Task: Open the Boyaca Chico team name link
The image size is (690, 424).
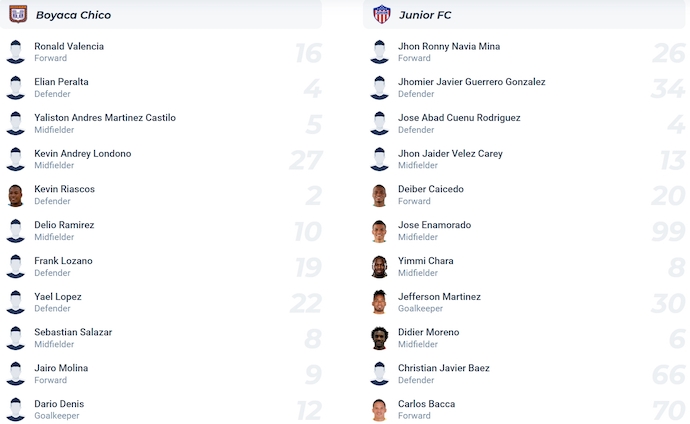Action: (x=73, y=15)
